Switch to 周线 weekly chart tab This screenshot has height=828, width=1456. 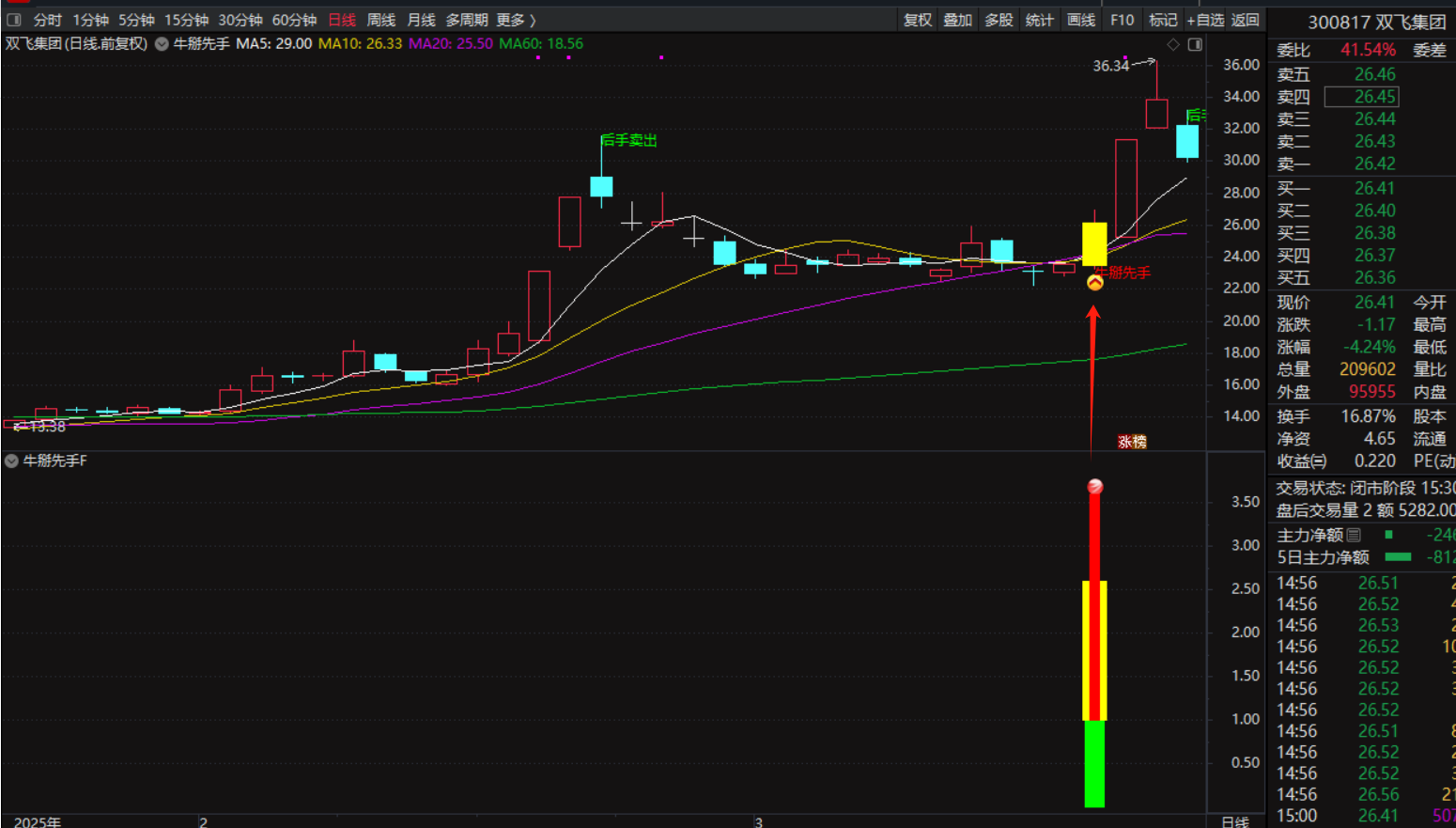[x=380, y=20]
